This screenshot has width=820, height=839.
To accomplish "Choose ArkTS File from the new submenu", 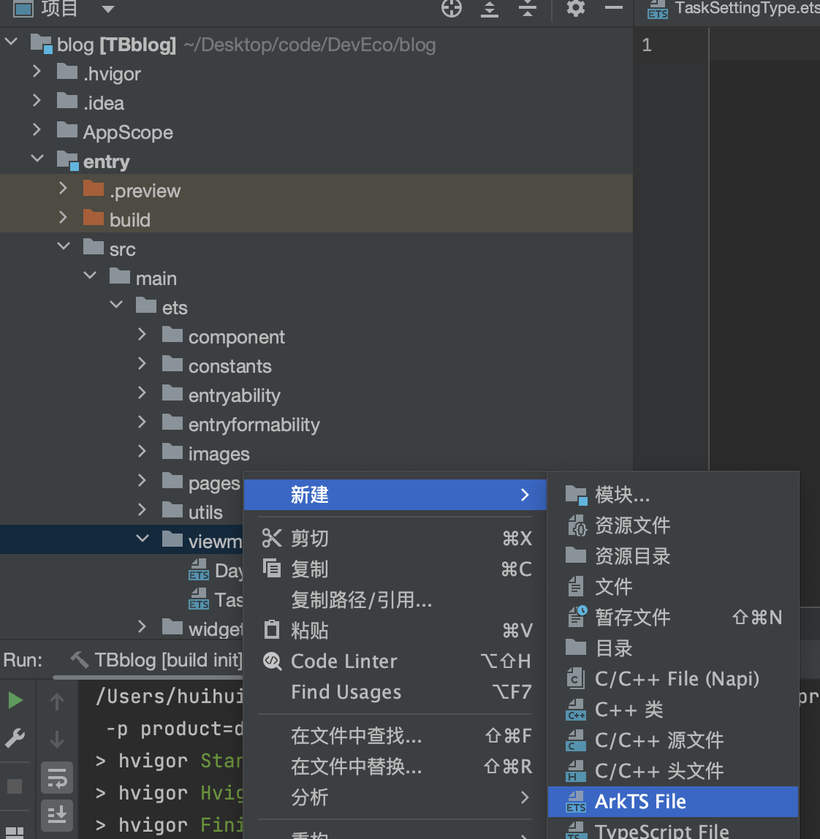I will tap(640, 801).
